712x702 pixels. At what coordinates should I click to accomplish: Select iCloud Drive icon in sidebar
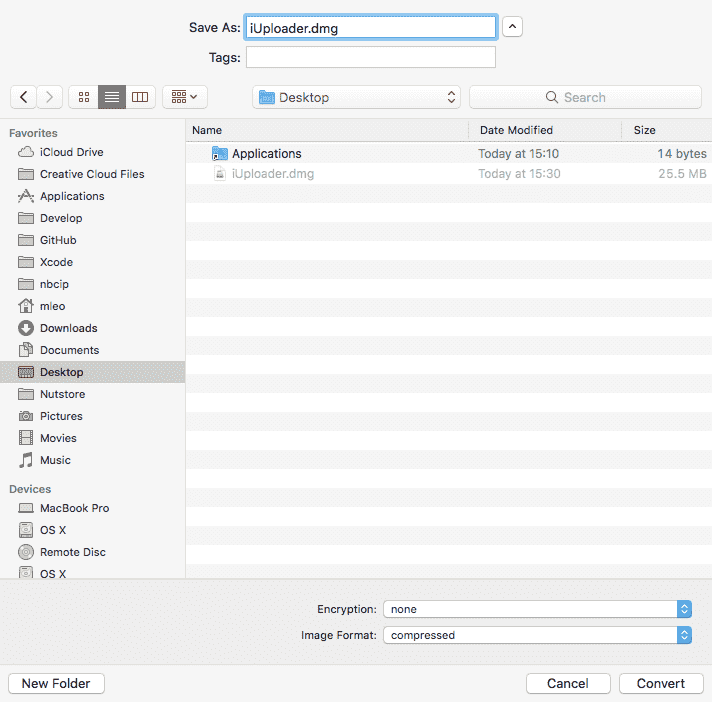(x=26, y=152)
